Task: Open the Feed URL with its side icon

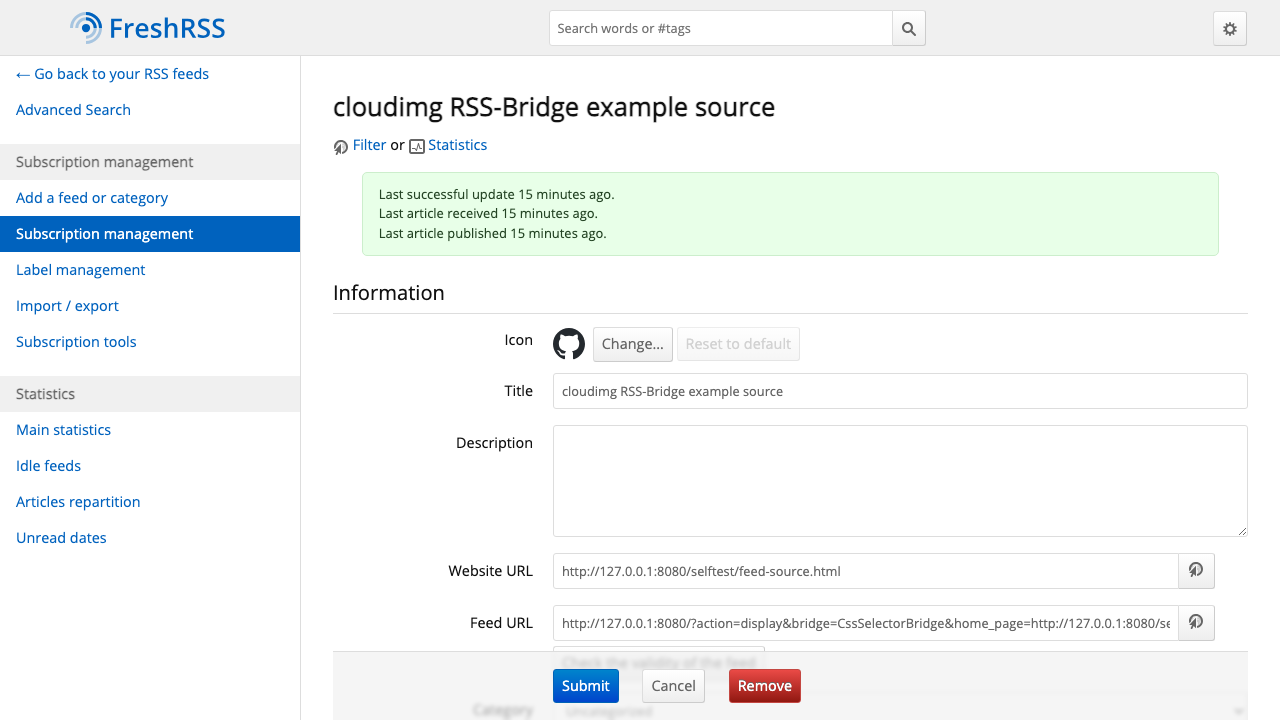Action: coord(1196,623)
